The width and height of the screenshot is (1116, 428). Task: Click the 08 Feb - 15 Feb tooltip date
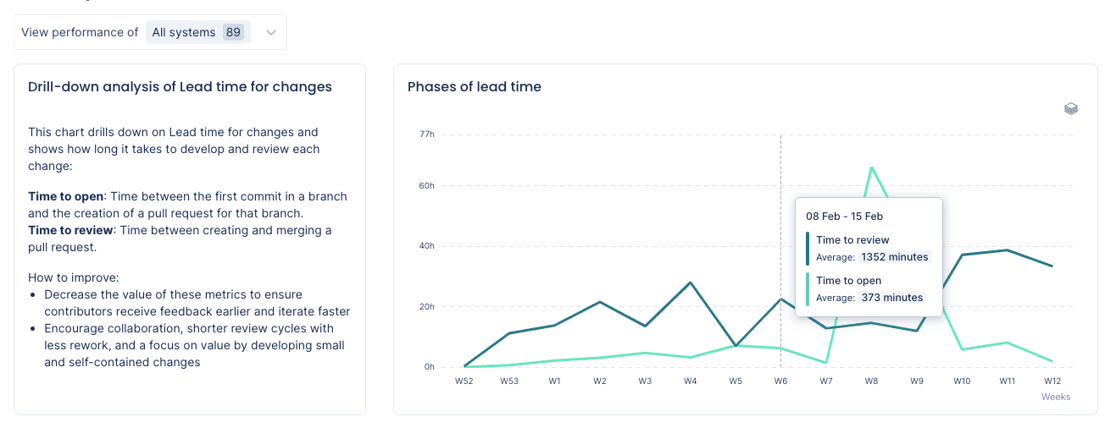pos(843,216)
